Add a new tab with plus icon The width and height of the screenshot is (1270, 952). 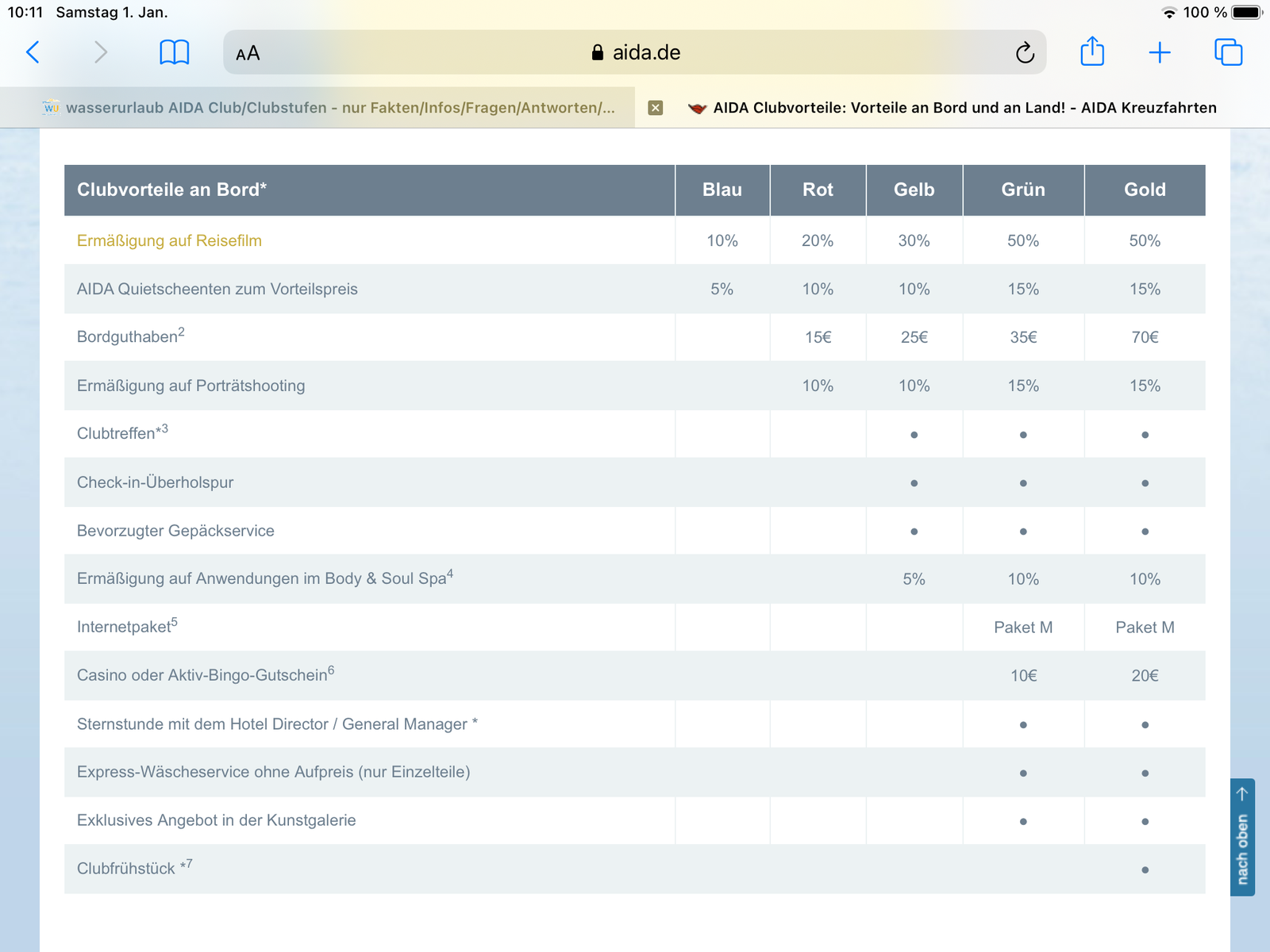click(x=1160, y=53)
